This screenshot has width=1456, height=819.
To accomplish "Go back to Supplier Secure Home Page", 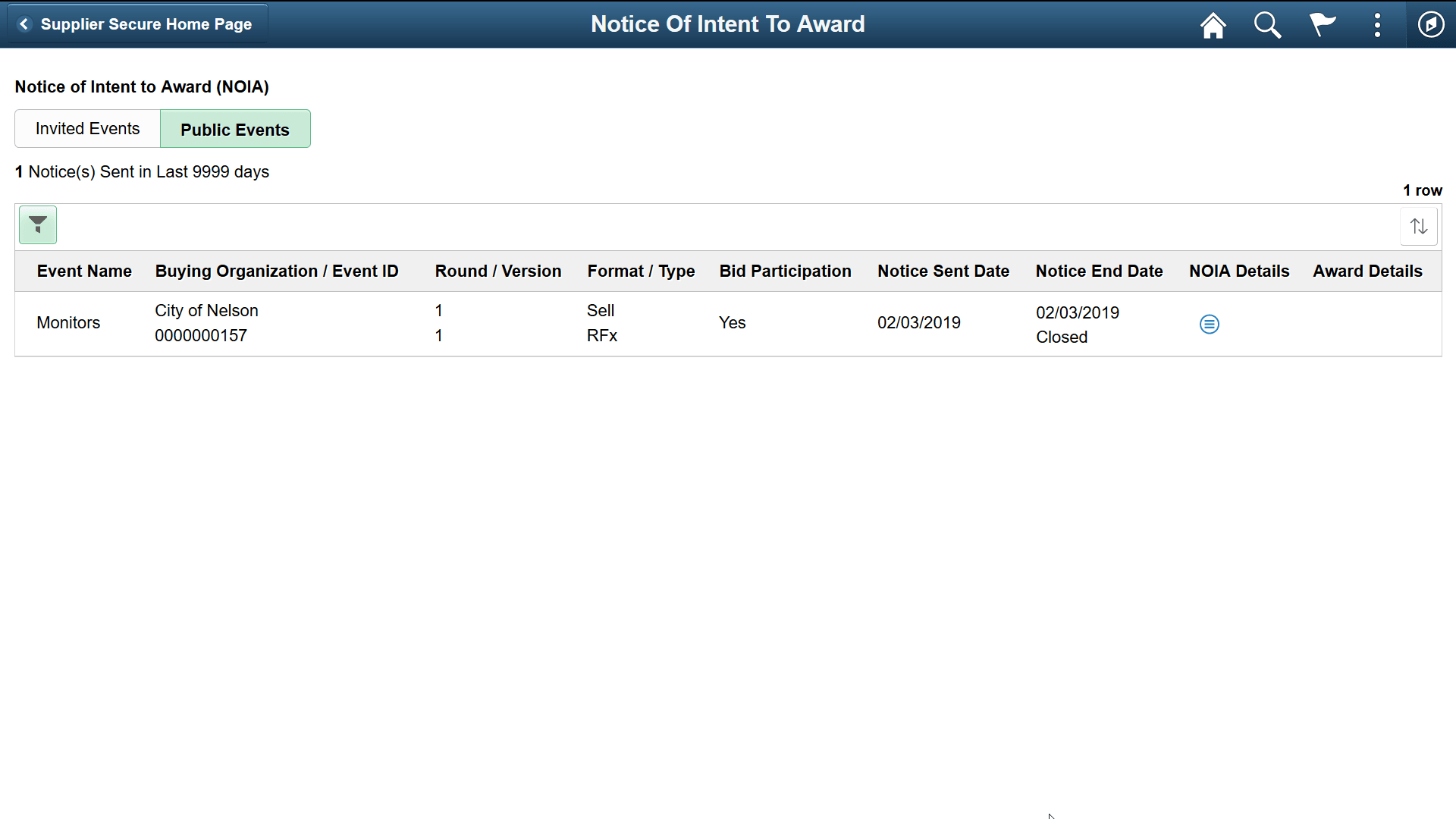I will tap(136, 24).
